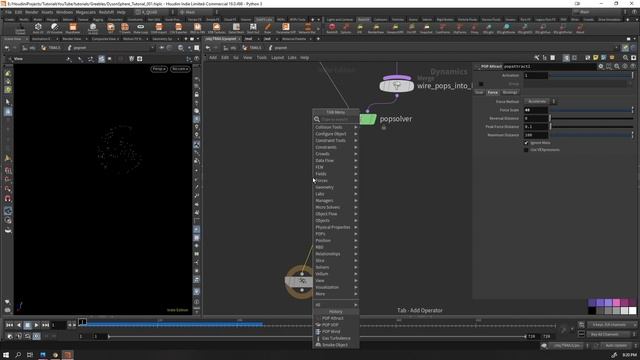Select the Ruler shelf tool
Image resolution: width=640 pixels, height=360 pixels.
(268, 28)
